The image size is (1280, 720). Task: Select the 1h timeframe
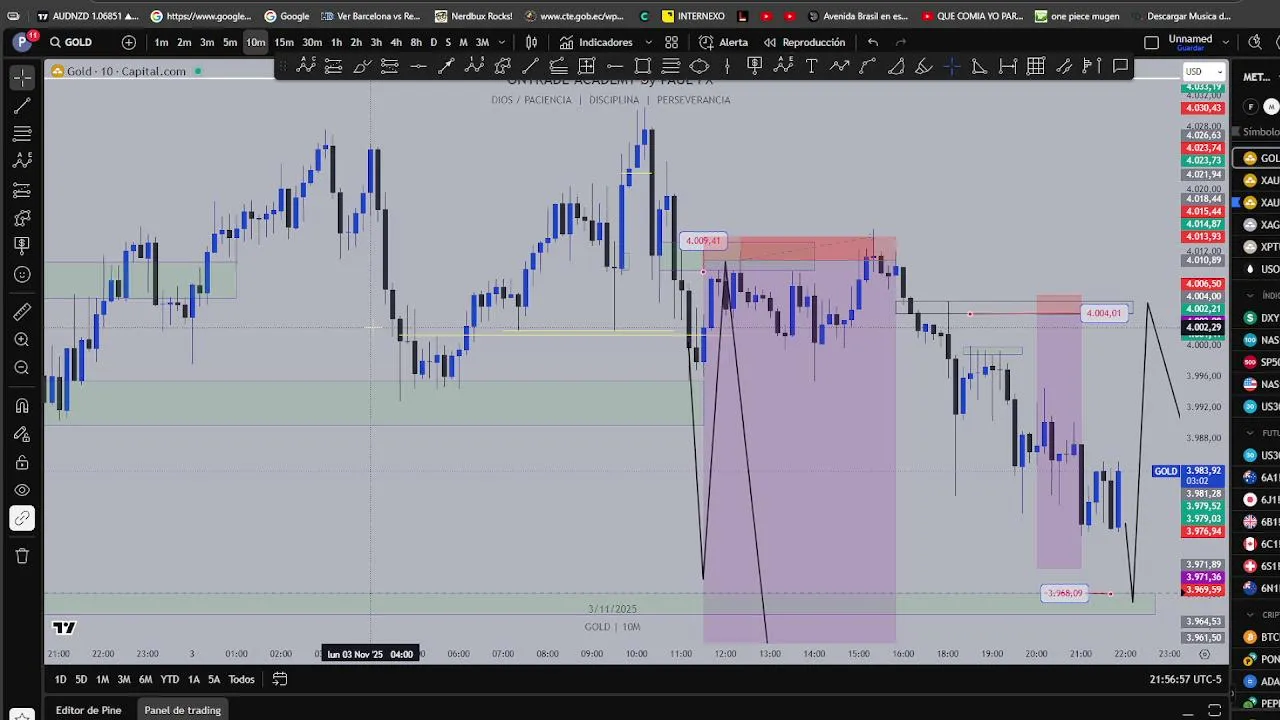(x=336, y=42)
